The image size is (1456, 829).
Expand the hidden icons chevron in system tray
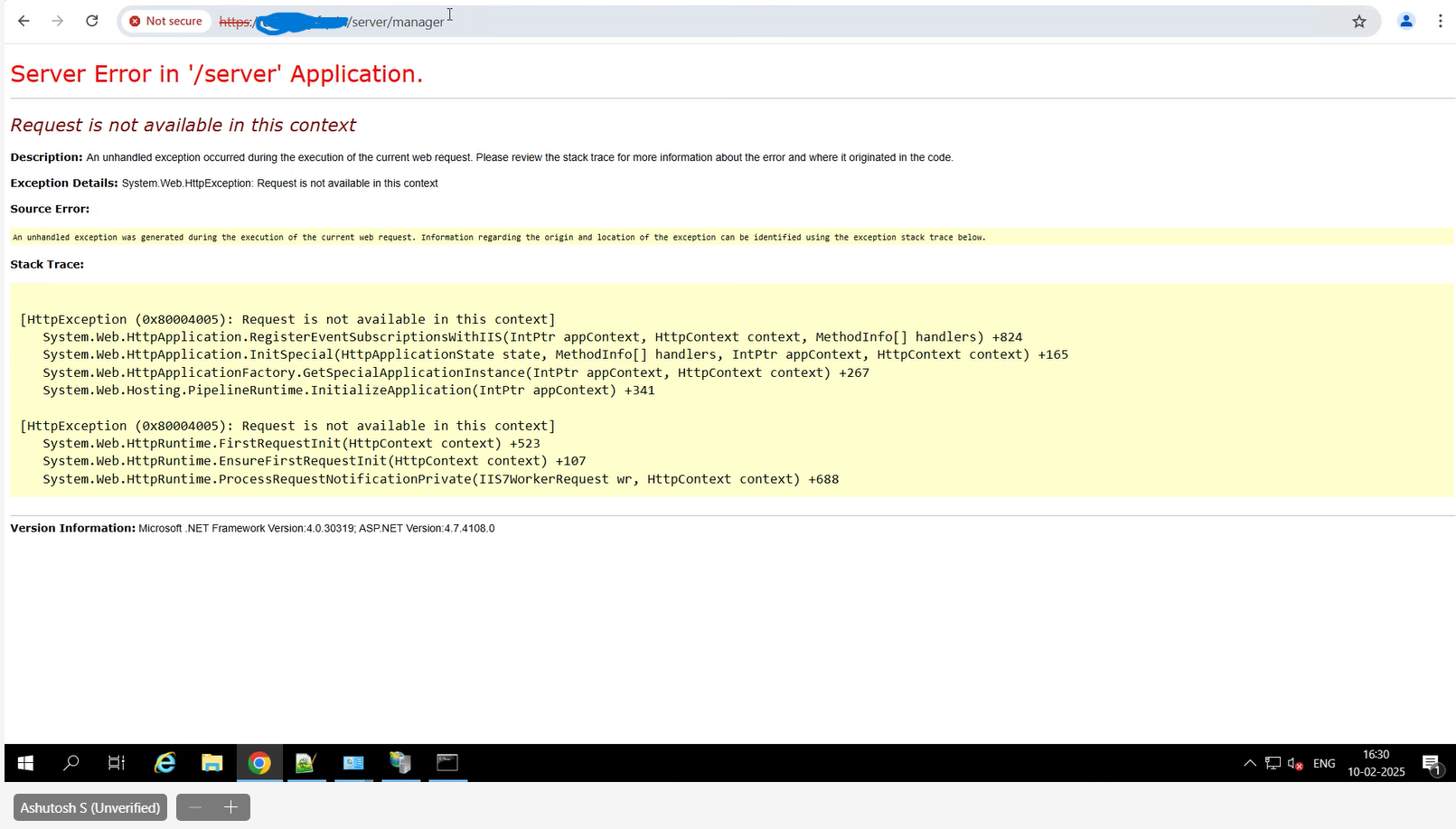point(1250,763)
